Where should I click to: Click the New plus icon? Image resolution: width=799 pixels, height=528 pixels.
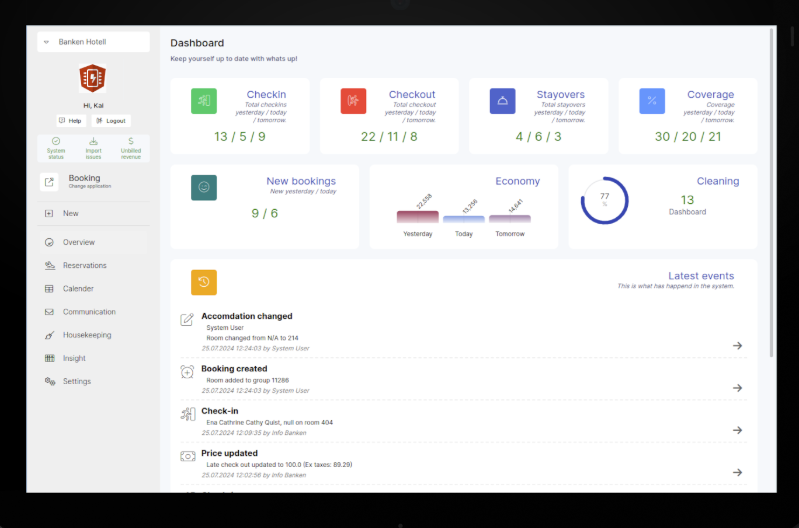49,214
